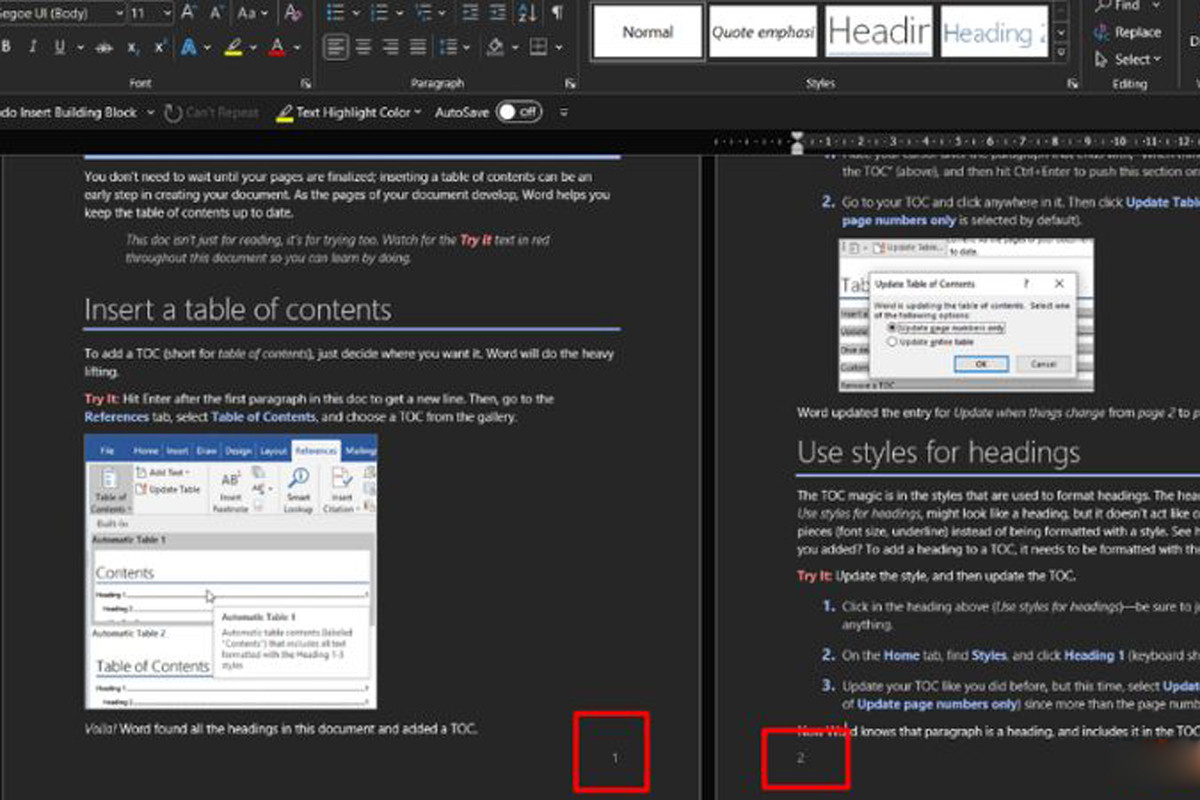
Task: Decrease the paragraph indent
Action: [470, 13]
